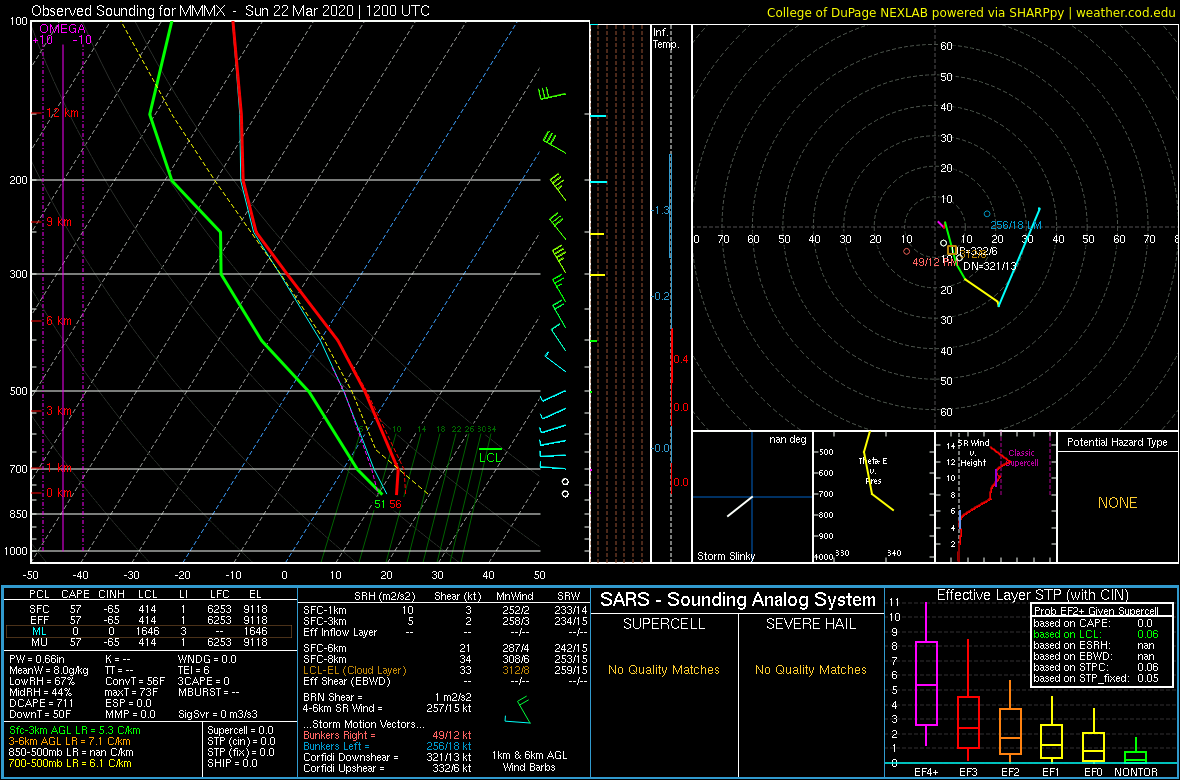Viewport: 1180px width, 780px height.
Task: Select the DN=321/13 Corfidi label
Action: click(990, 266)
